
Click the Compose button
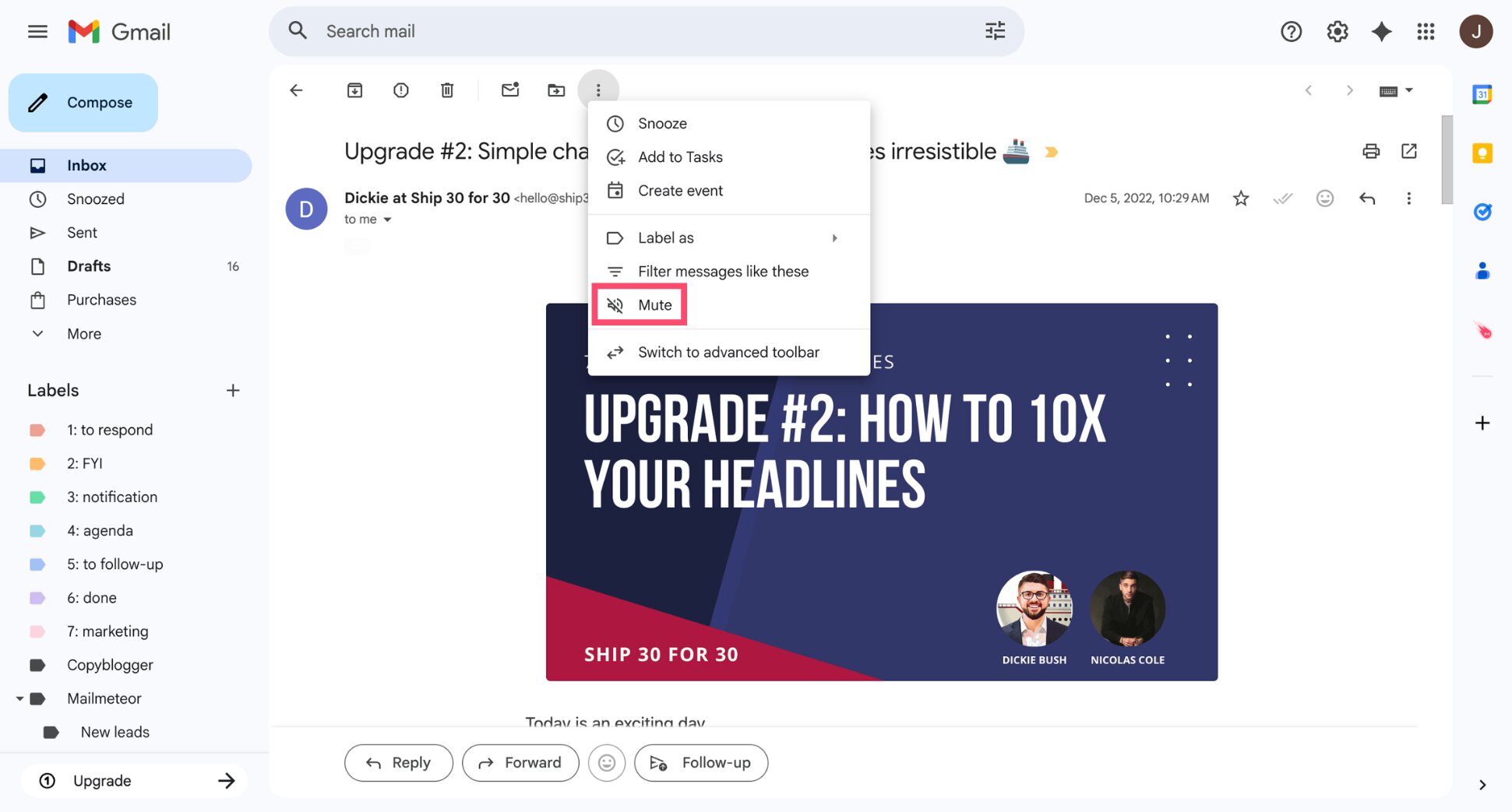(83, 102)
